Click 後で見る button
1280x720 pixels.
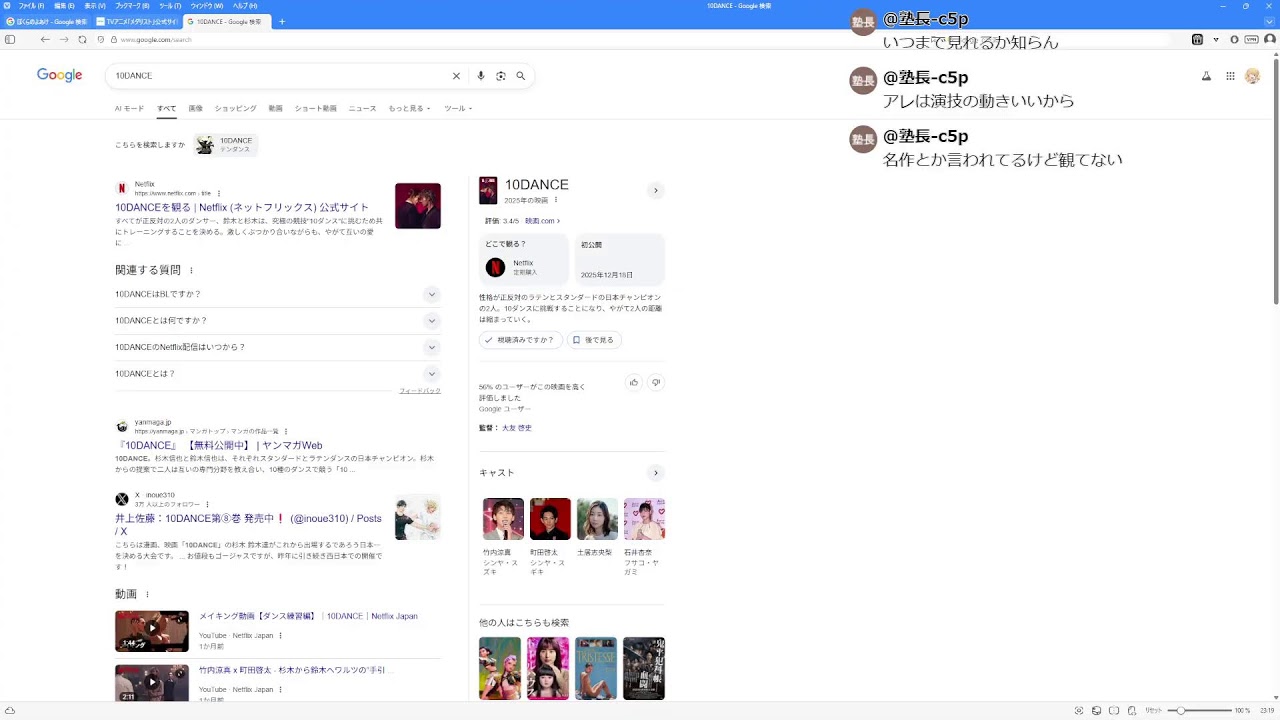[594, 340]
